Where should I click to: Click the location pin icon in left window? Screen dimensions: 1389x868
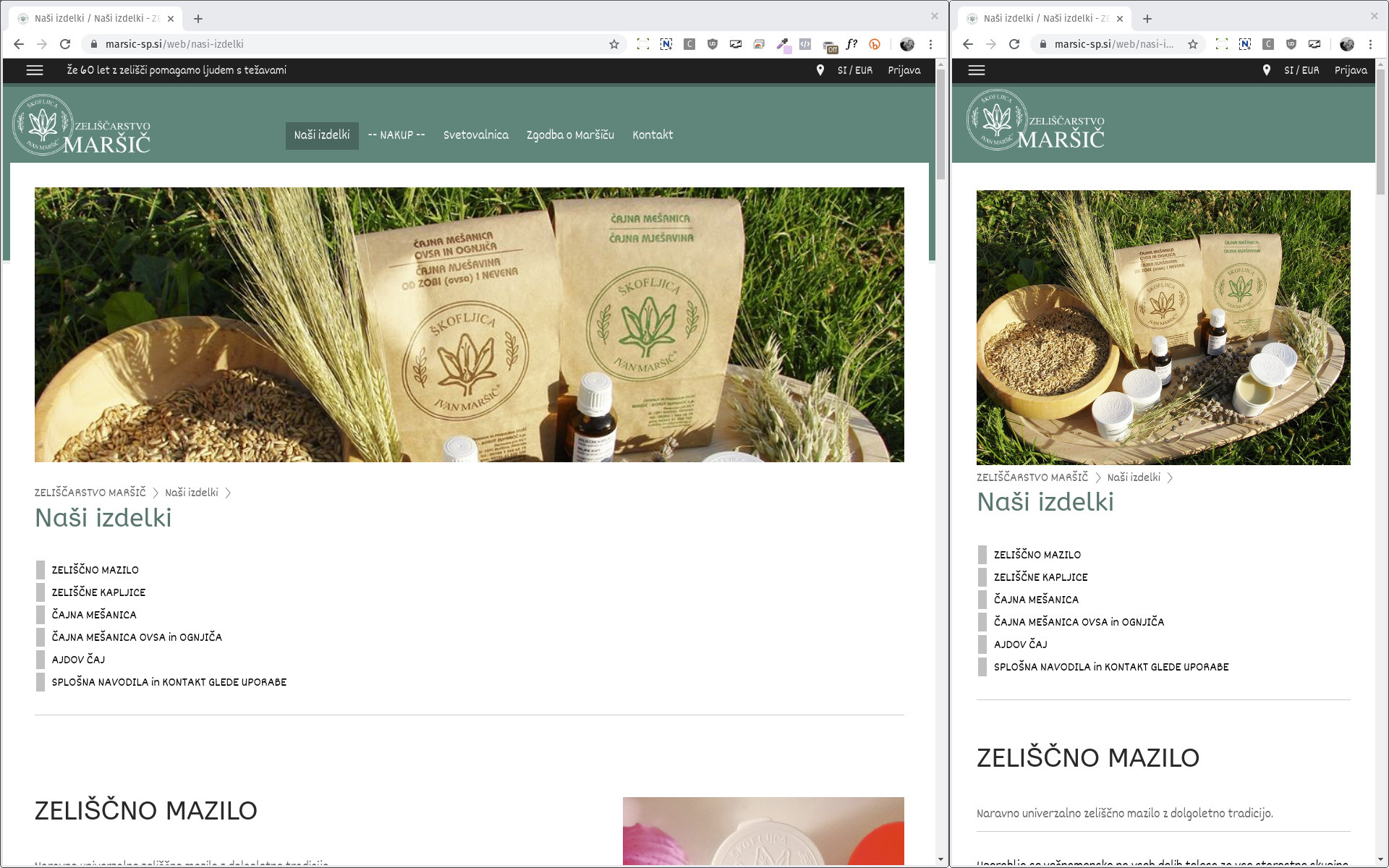tap(820, 70)
